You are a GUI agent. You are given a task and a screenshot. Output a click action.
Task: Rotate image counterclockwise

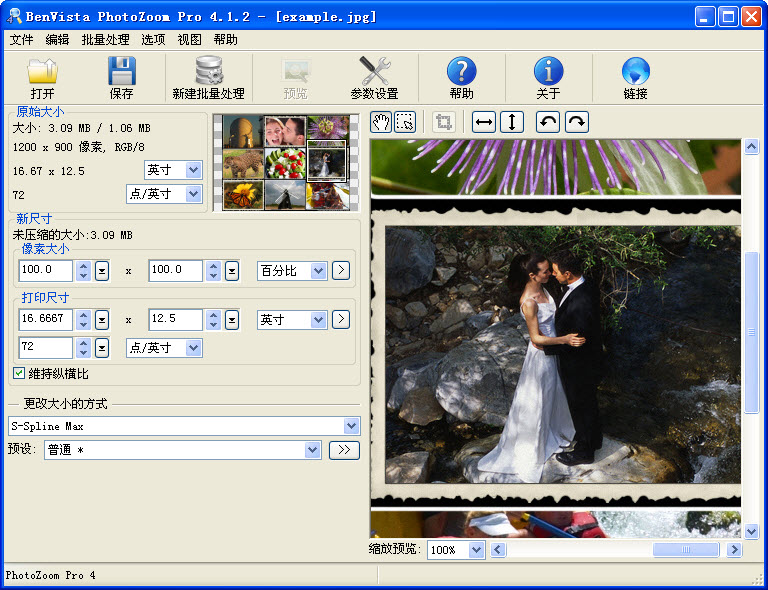pos(548,122)
